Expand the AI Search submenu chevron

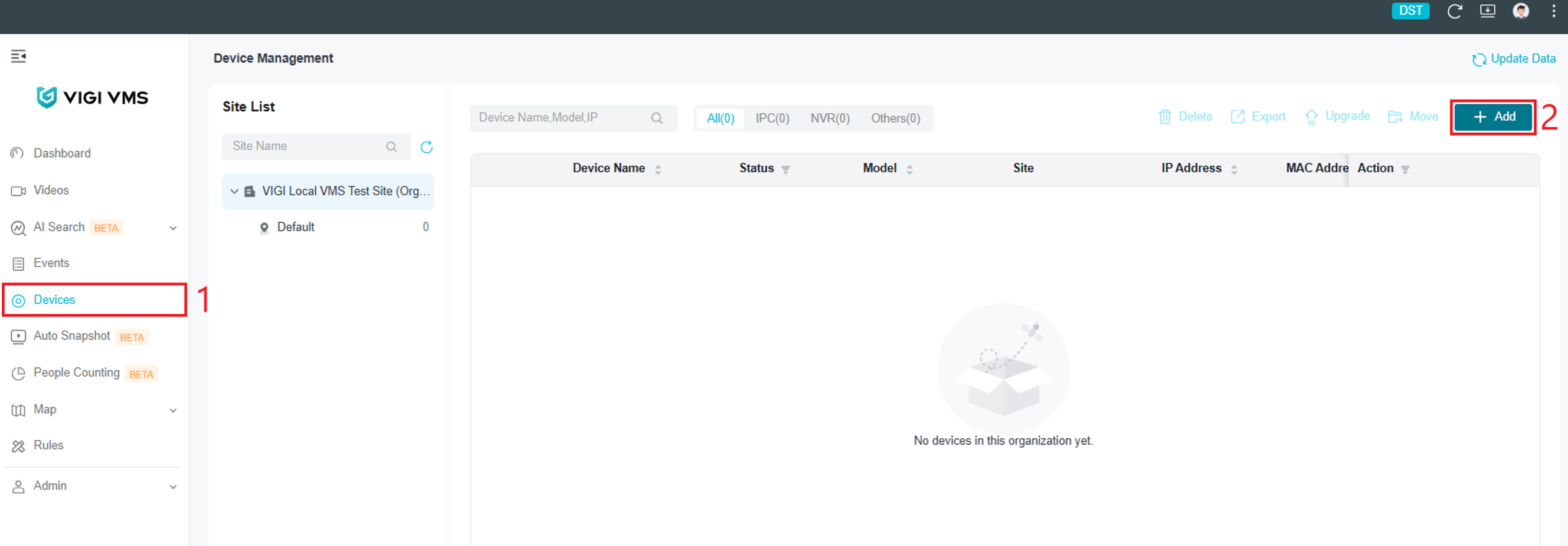click(173, 228)
